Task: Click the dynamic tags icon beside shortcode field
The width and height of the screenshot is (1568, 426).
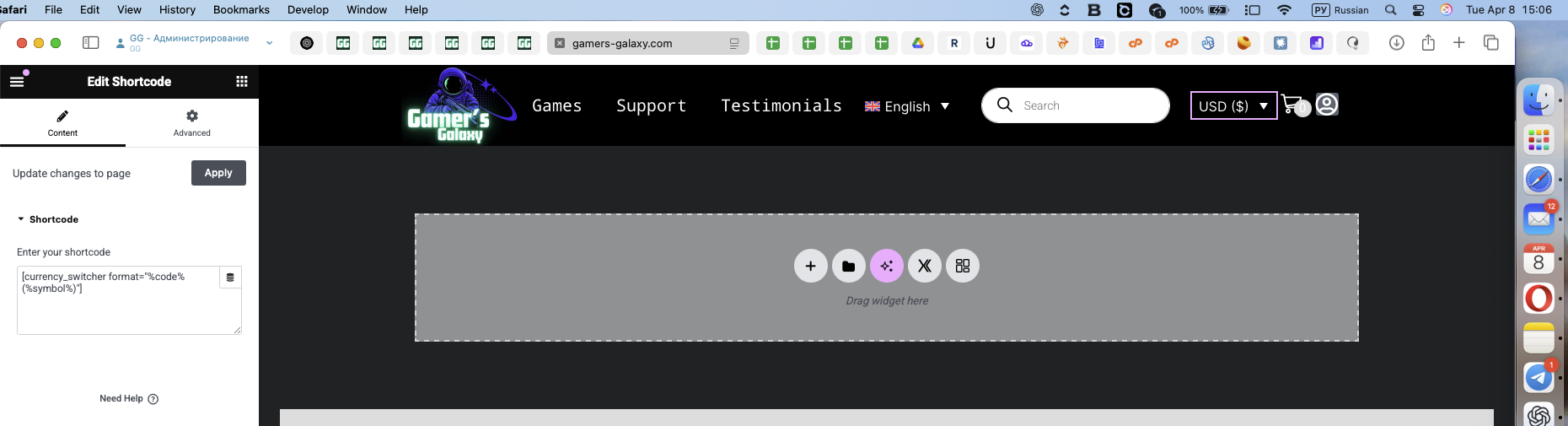Action: 230,278
